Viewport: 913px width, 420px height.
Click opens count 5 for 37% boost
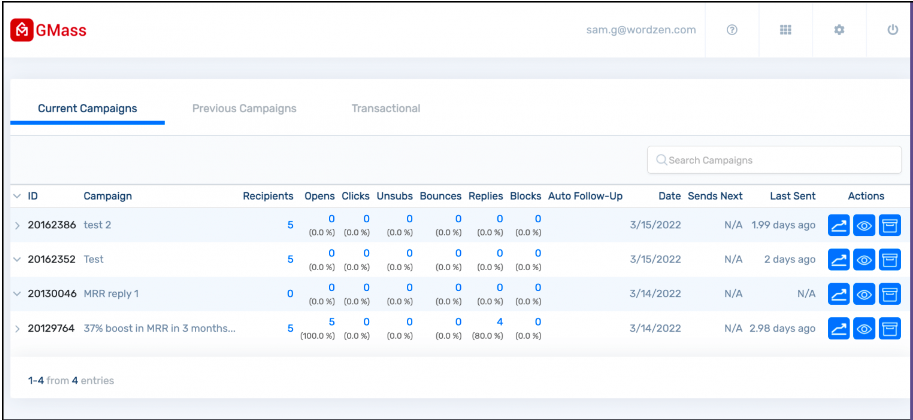point(331,322)
